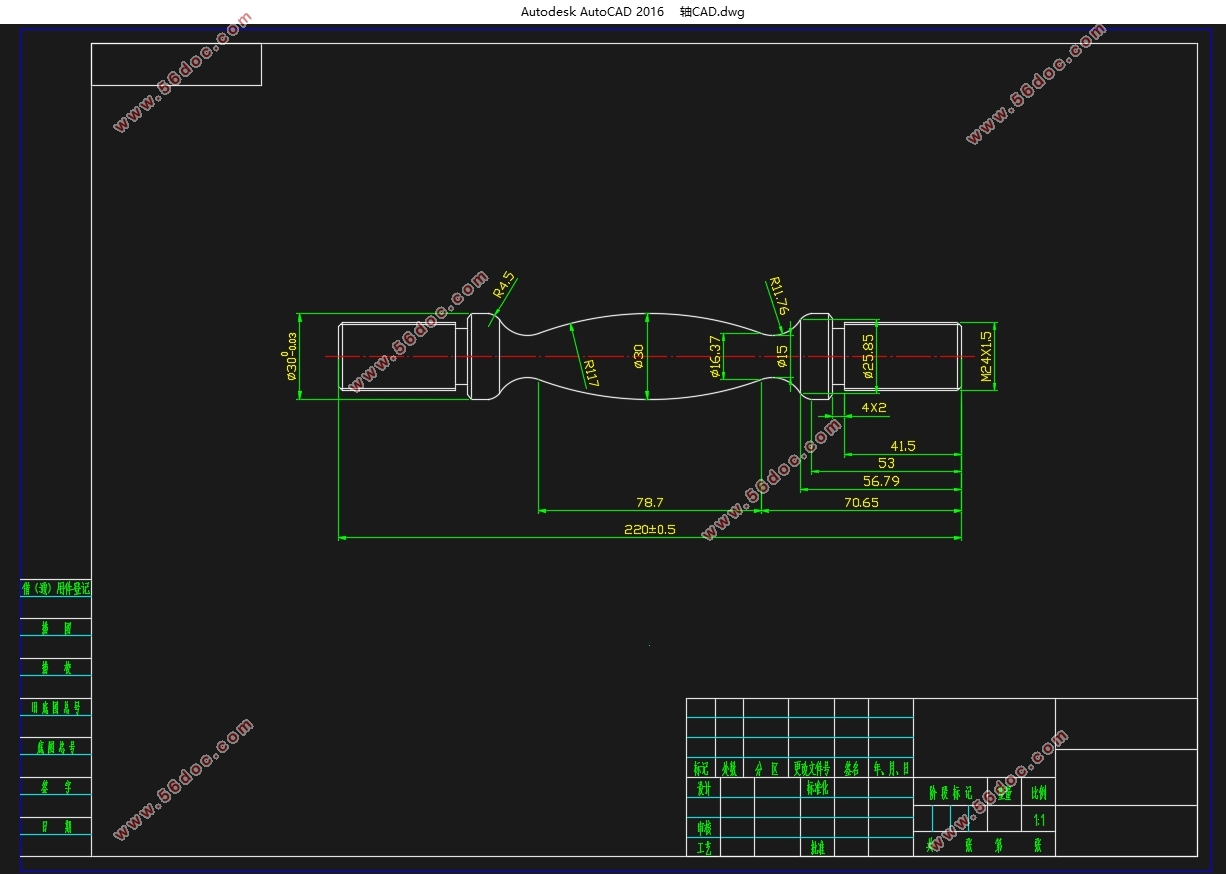1226x874 pixels.
Task: Select the 旧底图总号 side label
Action: click(56, 708)
